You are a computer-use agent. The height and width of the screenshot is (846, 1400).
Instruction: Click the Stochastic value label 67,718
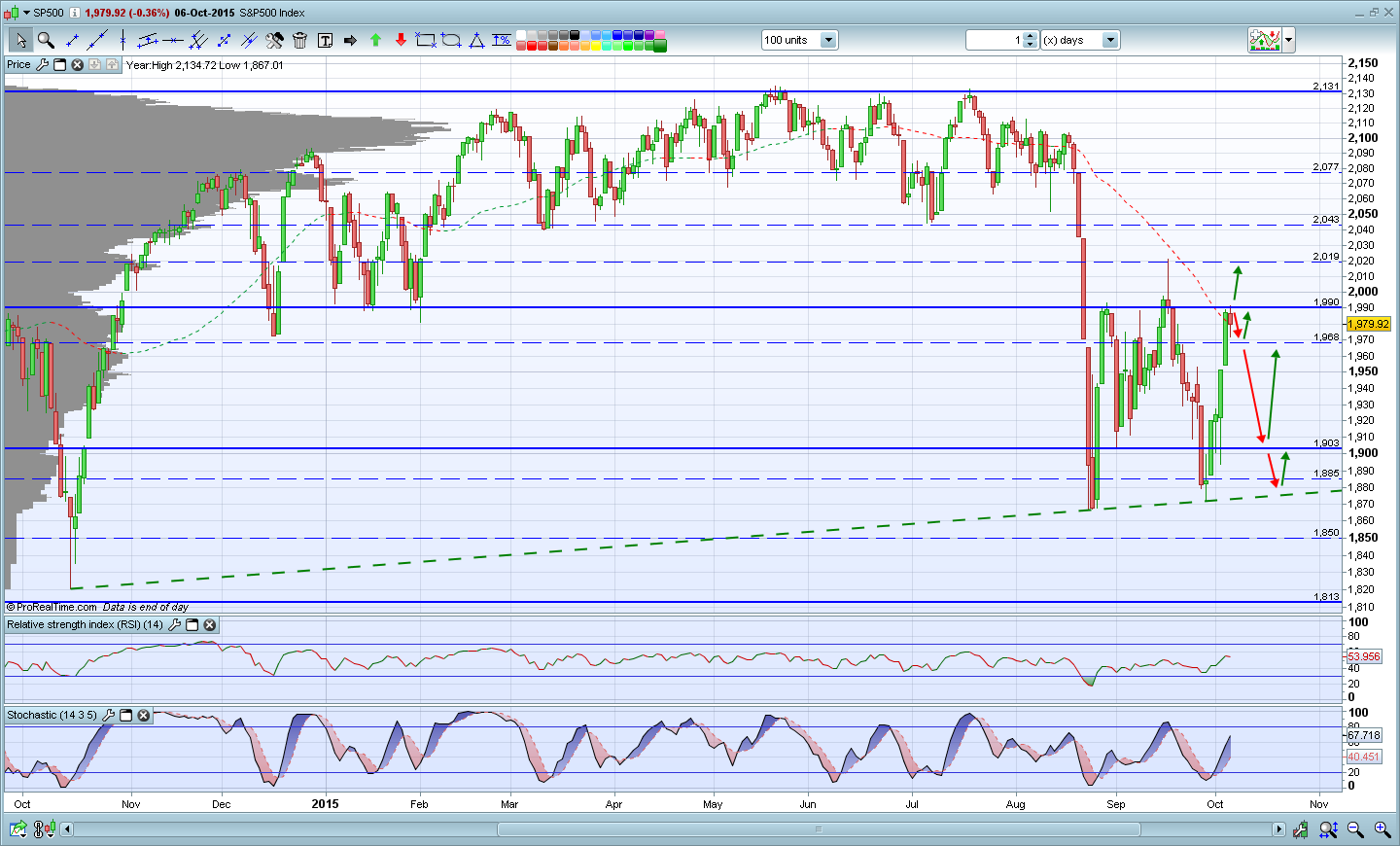1364,736
